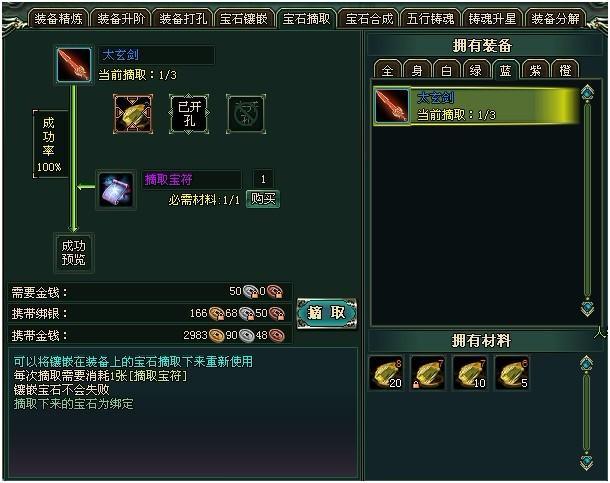This screenshot has width=610, height=483.
Task: Select the yellow gem stack of 10
Action: 470,373
